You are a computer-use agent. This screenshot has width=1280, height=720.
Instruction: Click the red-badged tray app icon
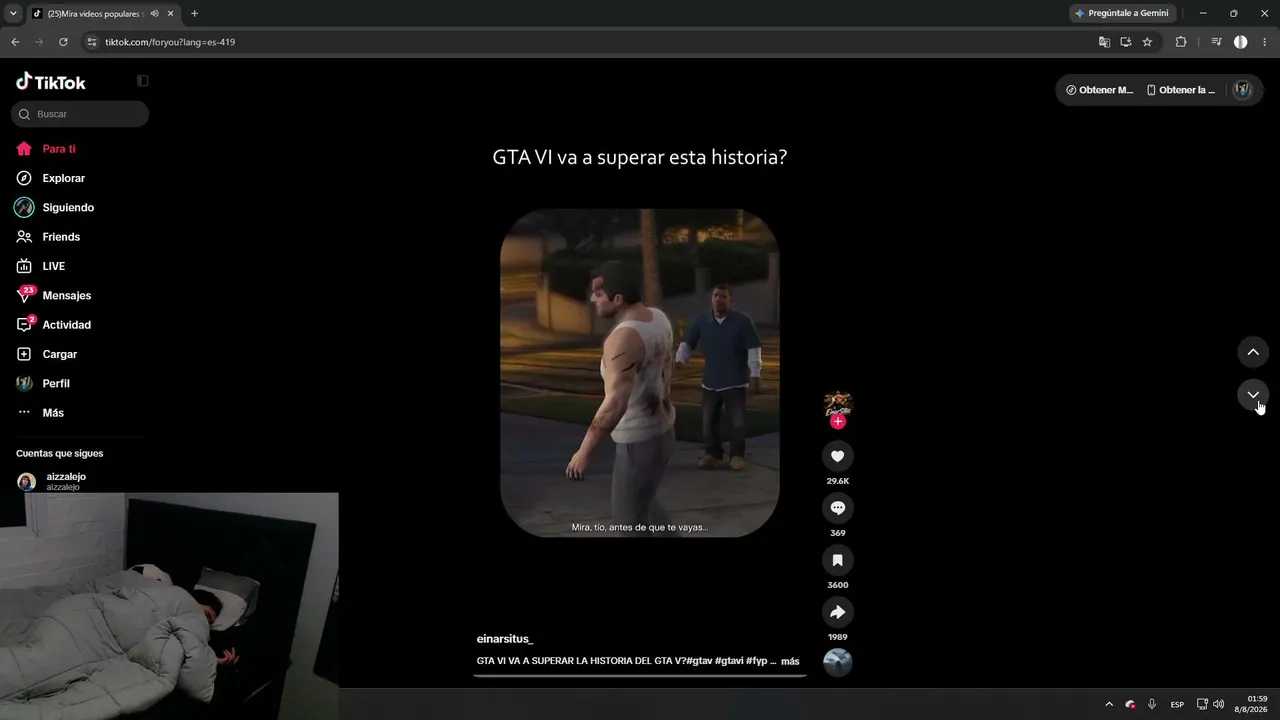click(x=1130, y=704)
